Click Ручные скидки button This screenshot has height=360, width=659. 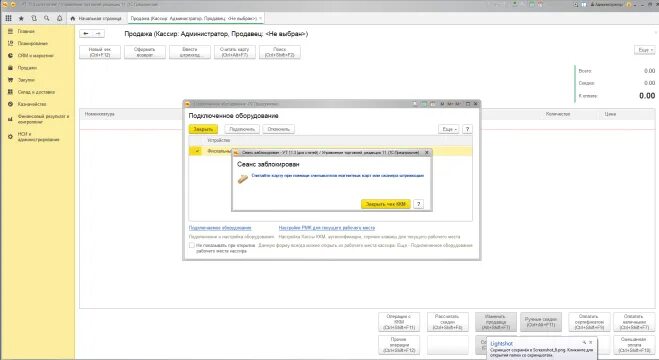tap(541, 322)
